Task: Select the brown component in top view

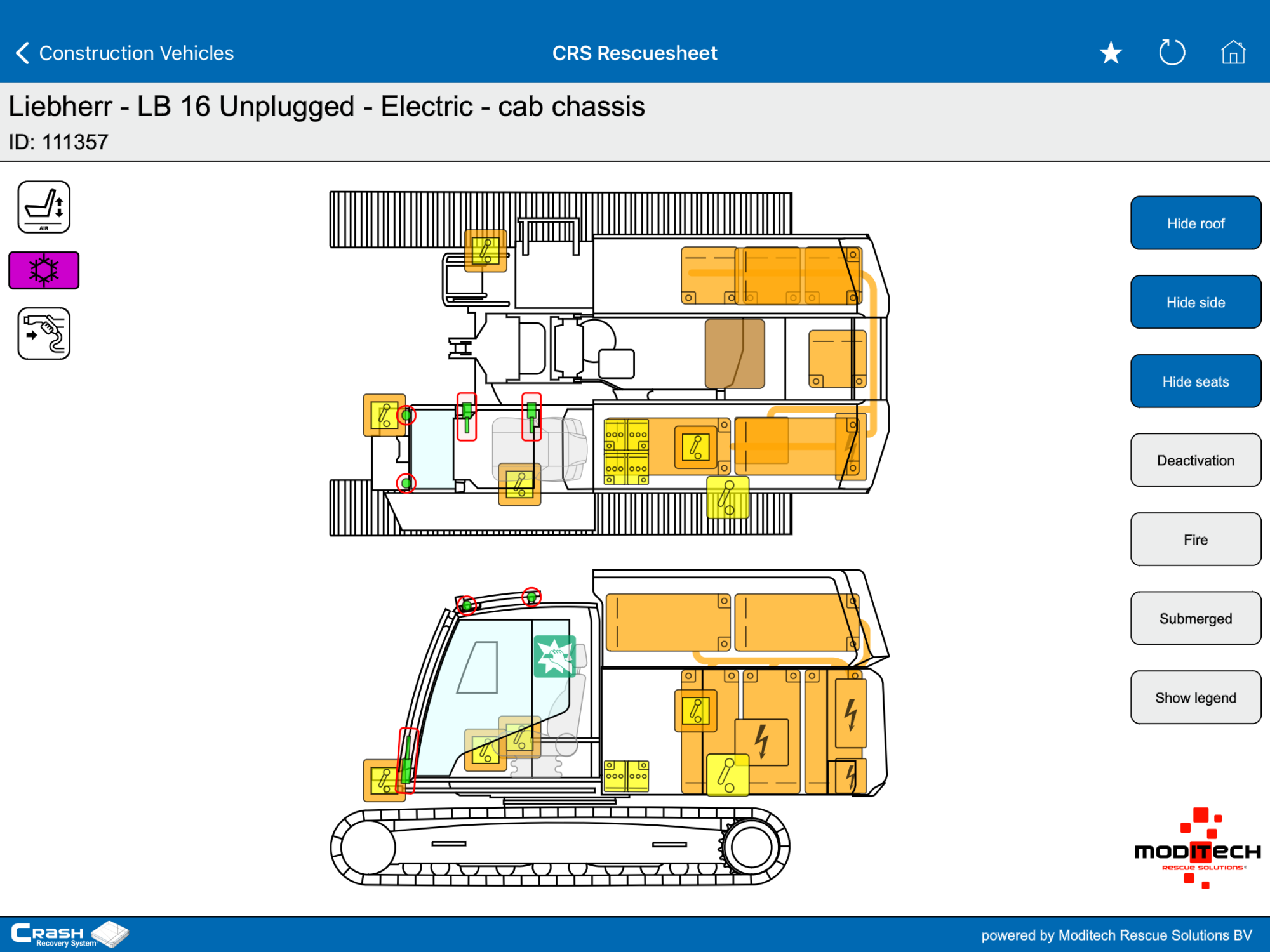Action: coord(734,354)
